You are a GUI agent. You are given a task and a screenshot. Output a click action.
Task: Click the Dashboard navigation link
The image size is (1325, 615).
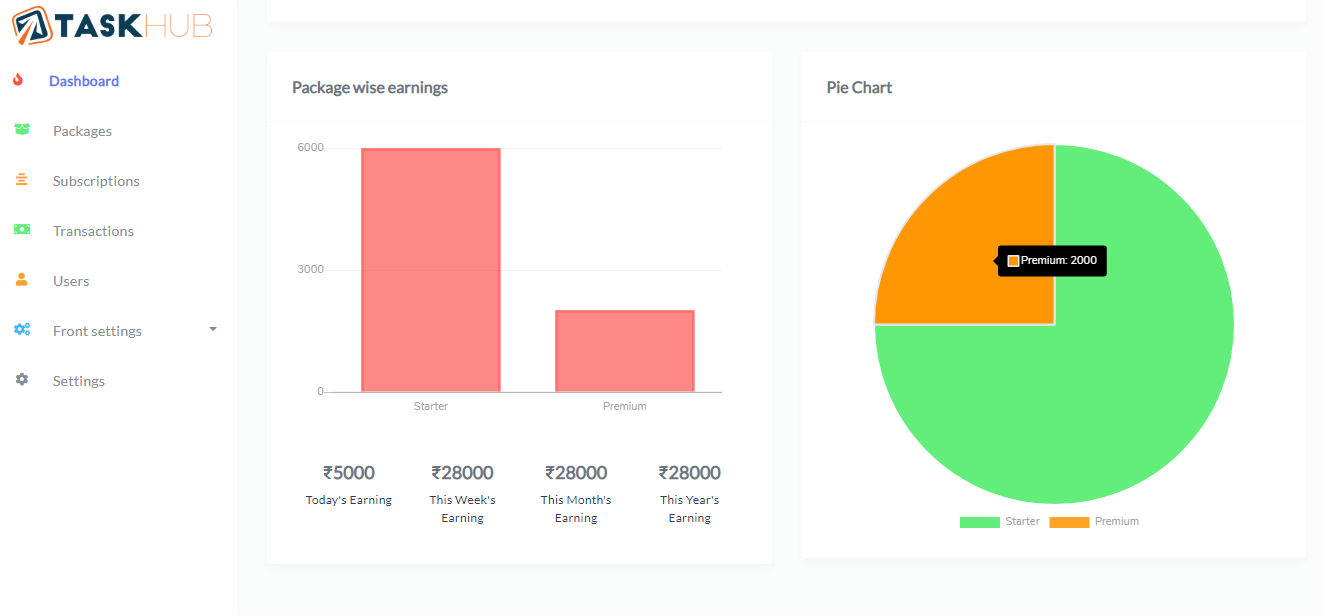[84, 81]
